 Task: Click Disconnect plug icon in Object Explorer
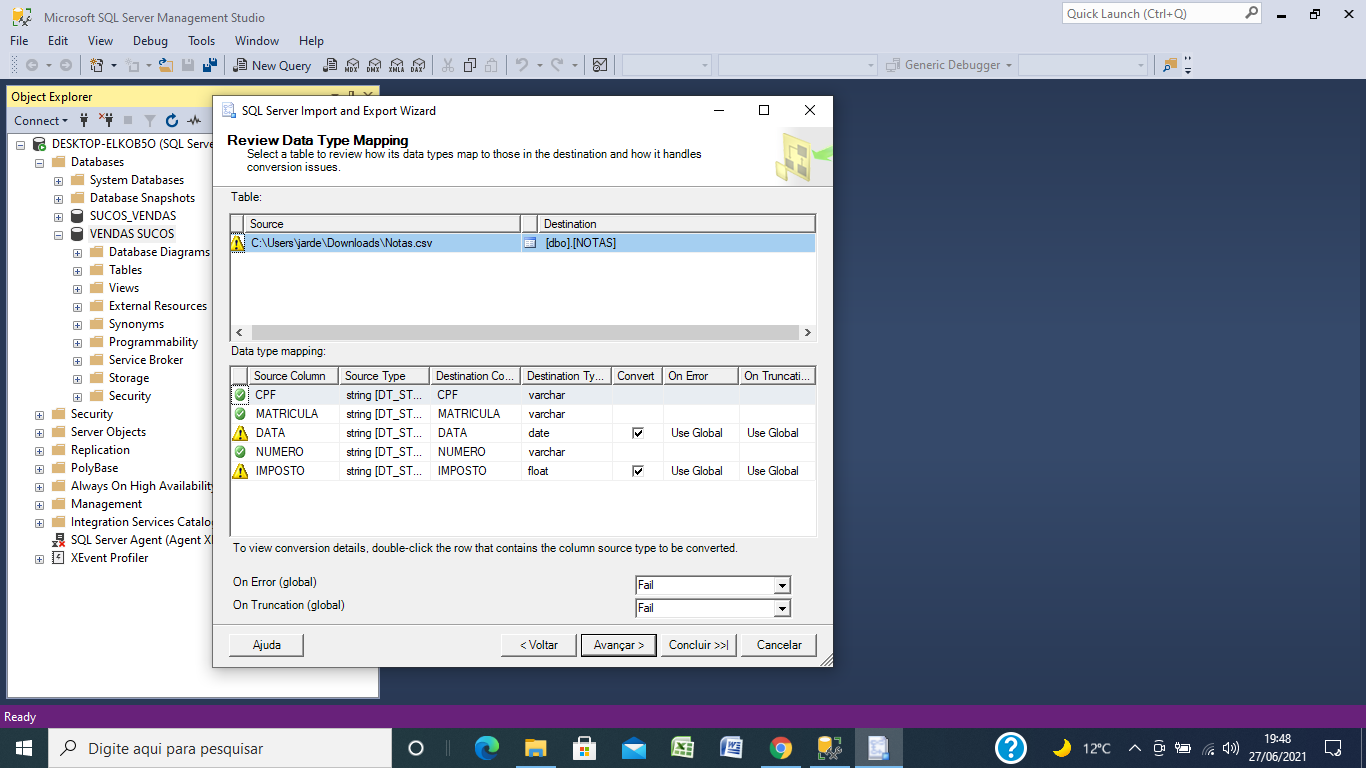tap(106, 120)
